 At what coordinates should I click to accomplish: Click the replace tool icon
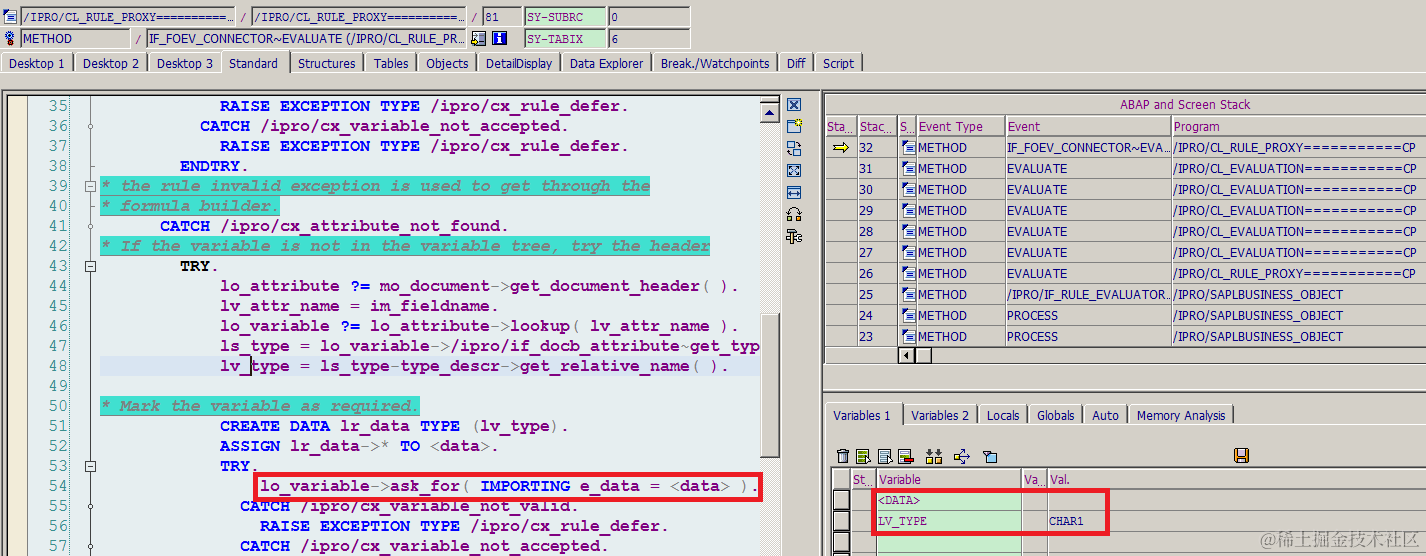tap(794, 148)
